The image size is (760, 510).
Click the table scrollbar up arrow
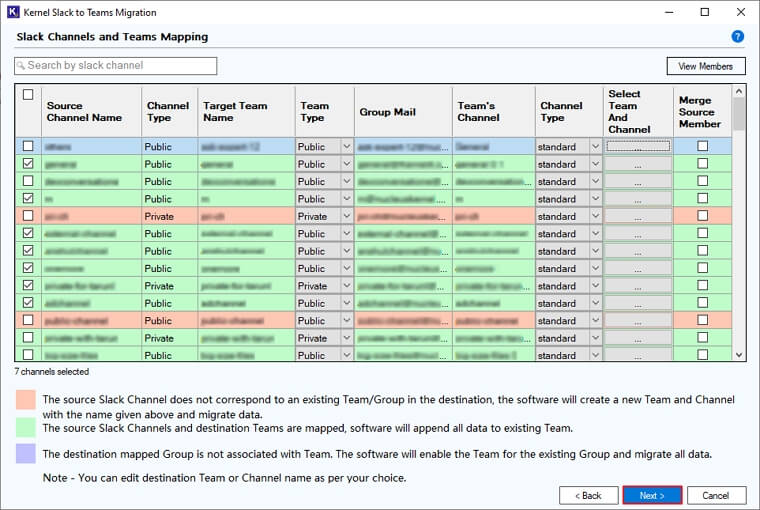[x=739, y=91]
